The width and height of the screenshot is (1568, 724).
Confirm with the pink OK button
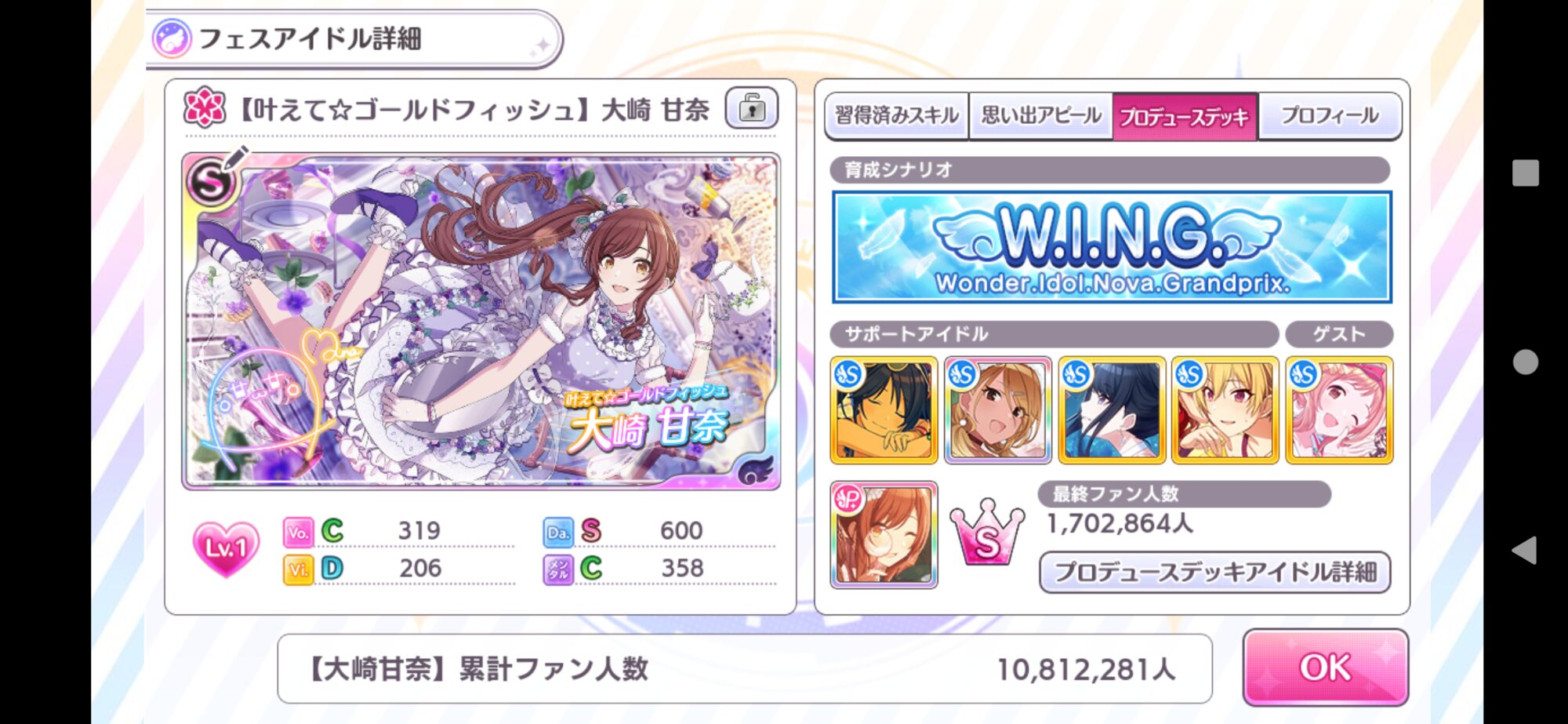pos(1326,668)
